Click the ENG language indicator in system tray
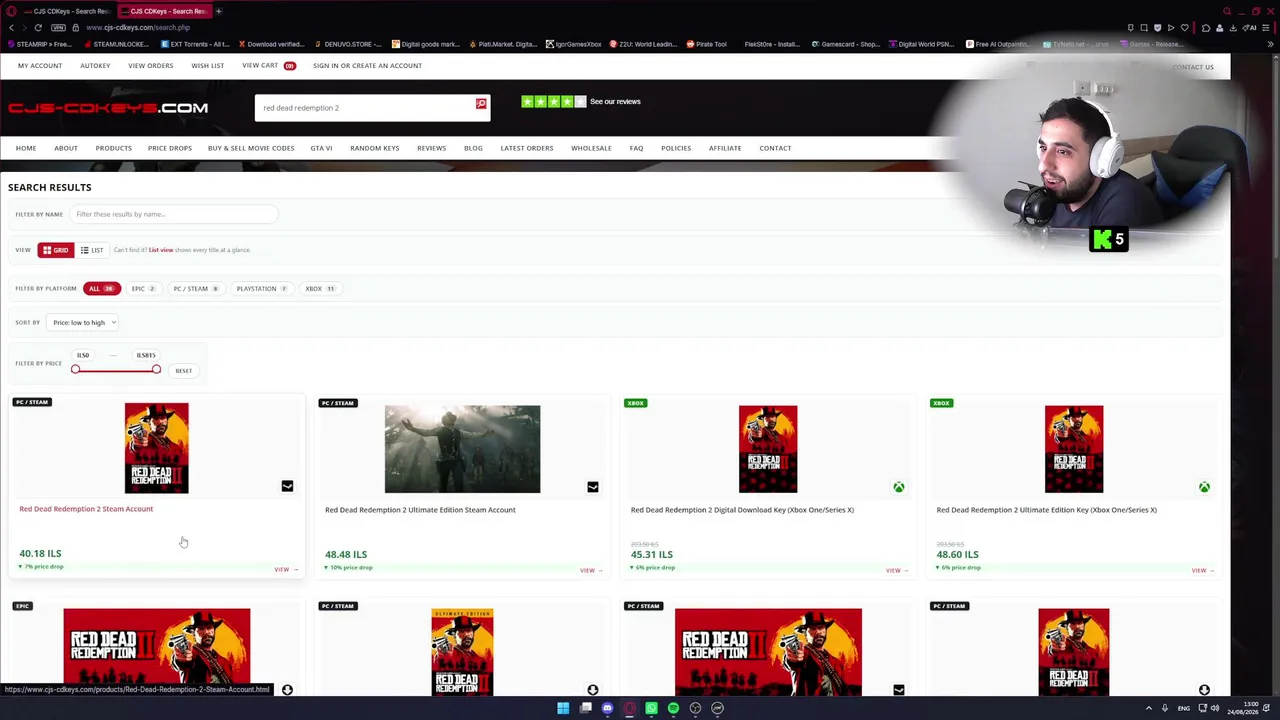Image resolution: width=1280 pixels, height=720 pixels. (1184, 708)
